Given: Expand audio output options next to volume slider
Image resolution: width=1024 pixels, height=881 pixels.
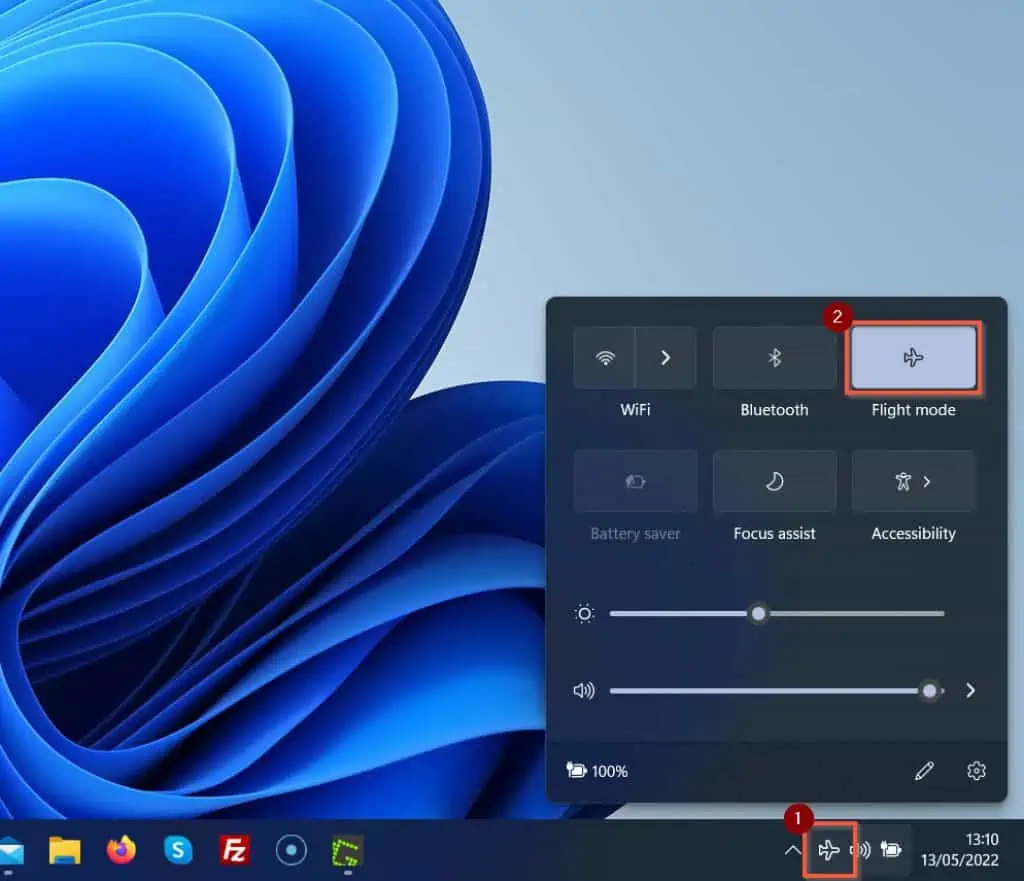Looking at the screenshot, I should pyautogui.click(x=969, y=690).
